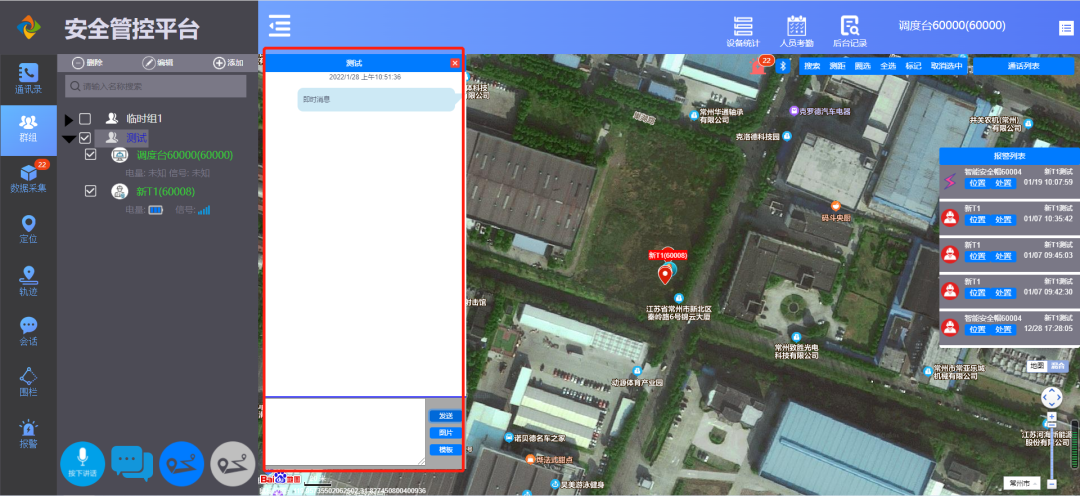The height and width of the screenshot is (496, 1080).
Task: Click 位置 for the 01/07 10:35:42 alarm
Action: click(x=977, y=219)
